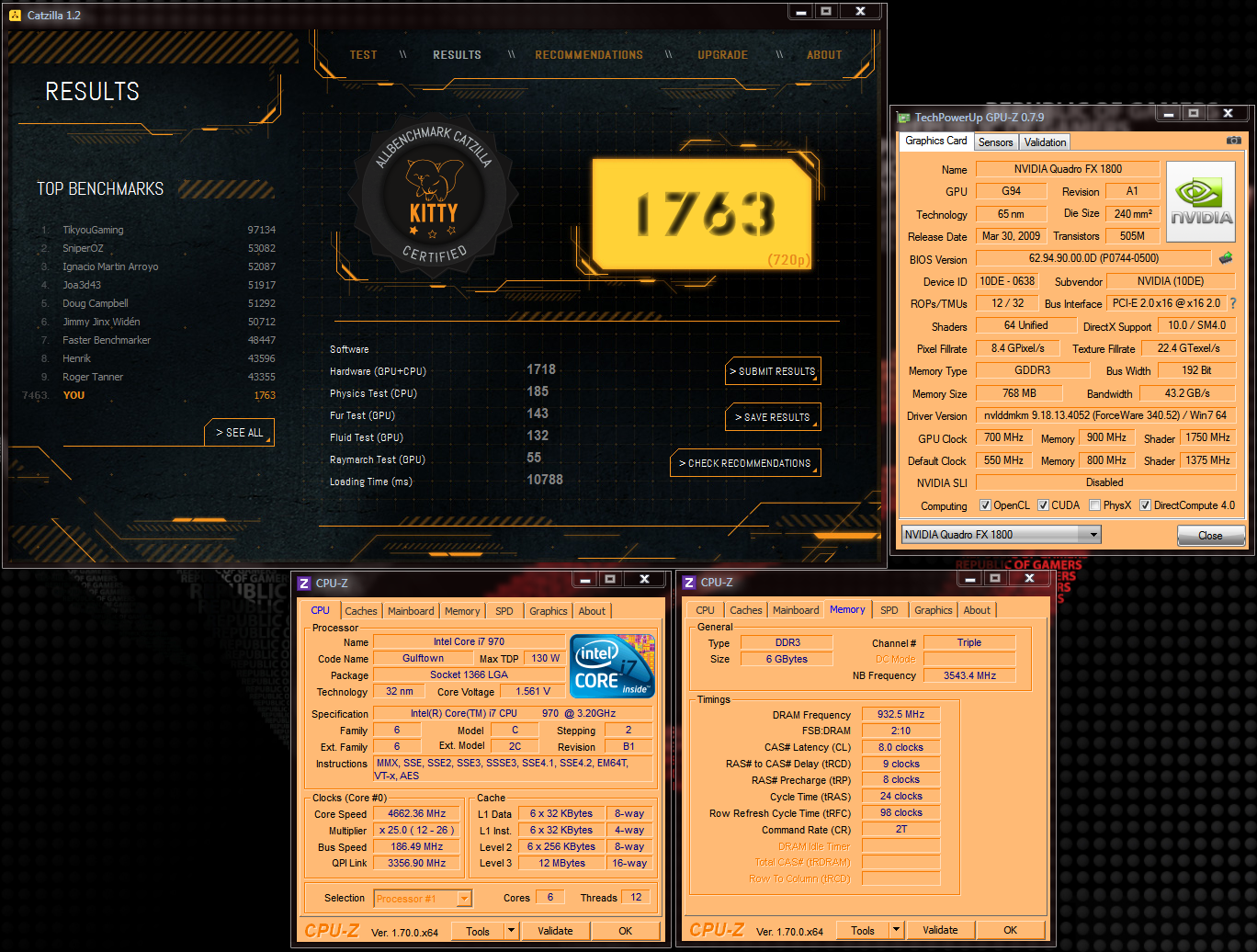1257x952 pixels.
Task: Open the Mainboard tab in left CPU-Z
Action: (x=411, y=611)
